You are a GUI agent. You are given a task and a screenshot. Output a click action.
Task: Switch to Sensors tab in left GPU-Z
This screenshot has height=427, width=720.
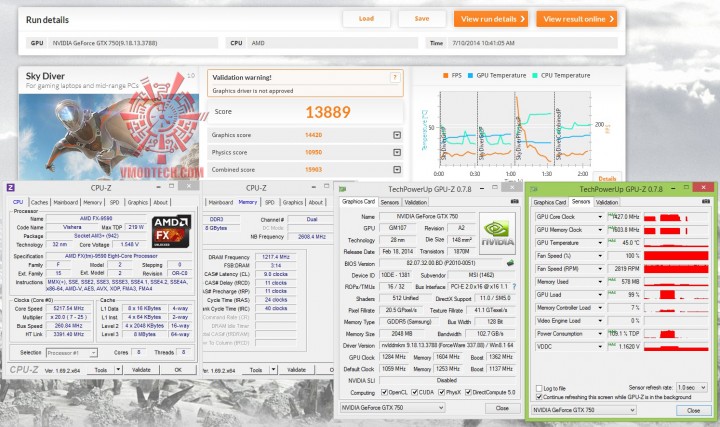pyautogui.click(x=389, y=202)
